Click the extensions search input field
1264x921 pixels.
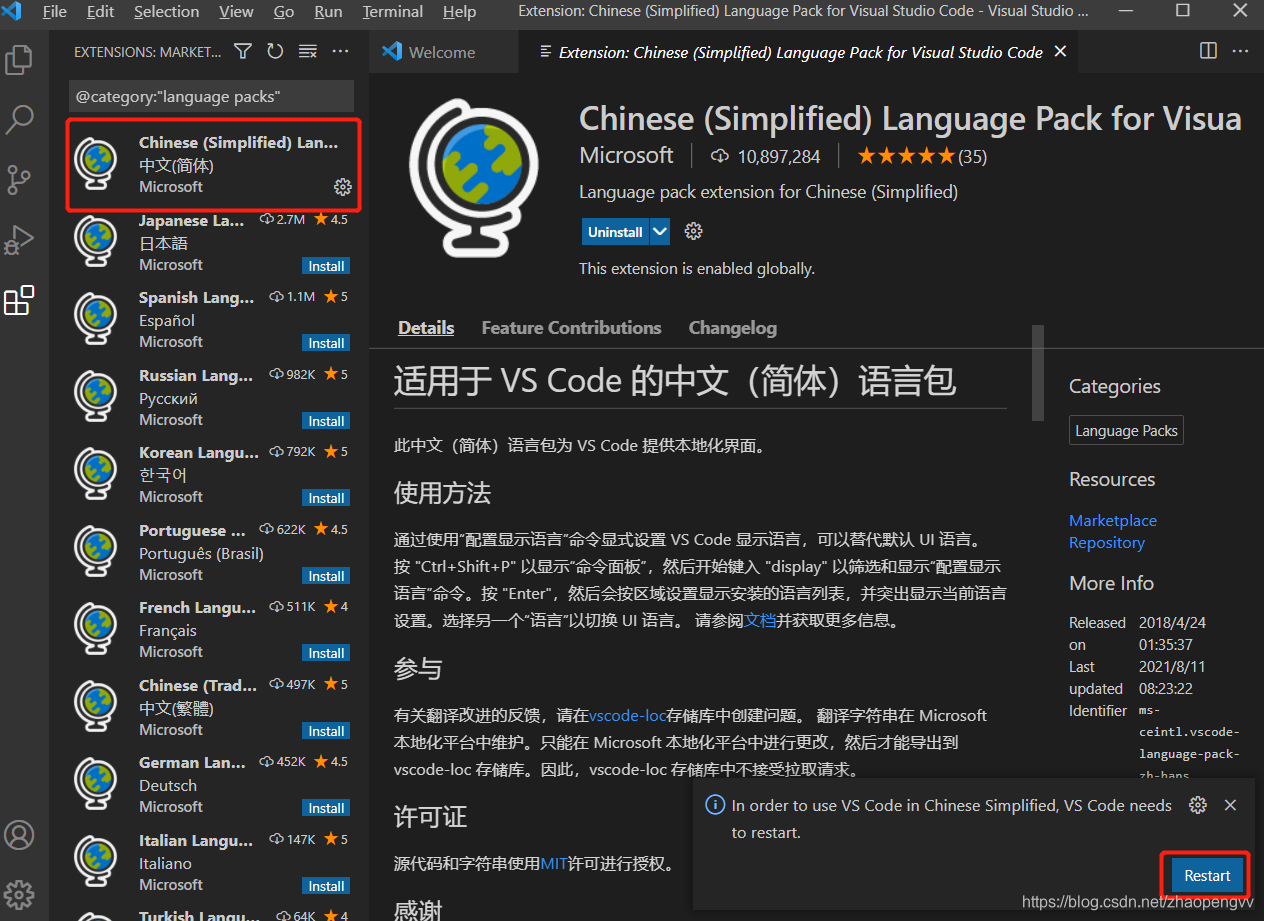(x=211, y=96)
